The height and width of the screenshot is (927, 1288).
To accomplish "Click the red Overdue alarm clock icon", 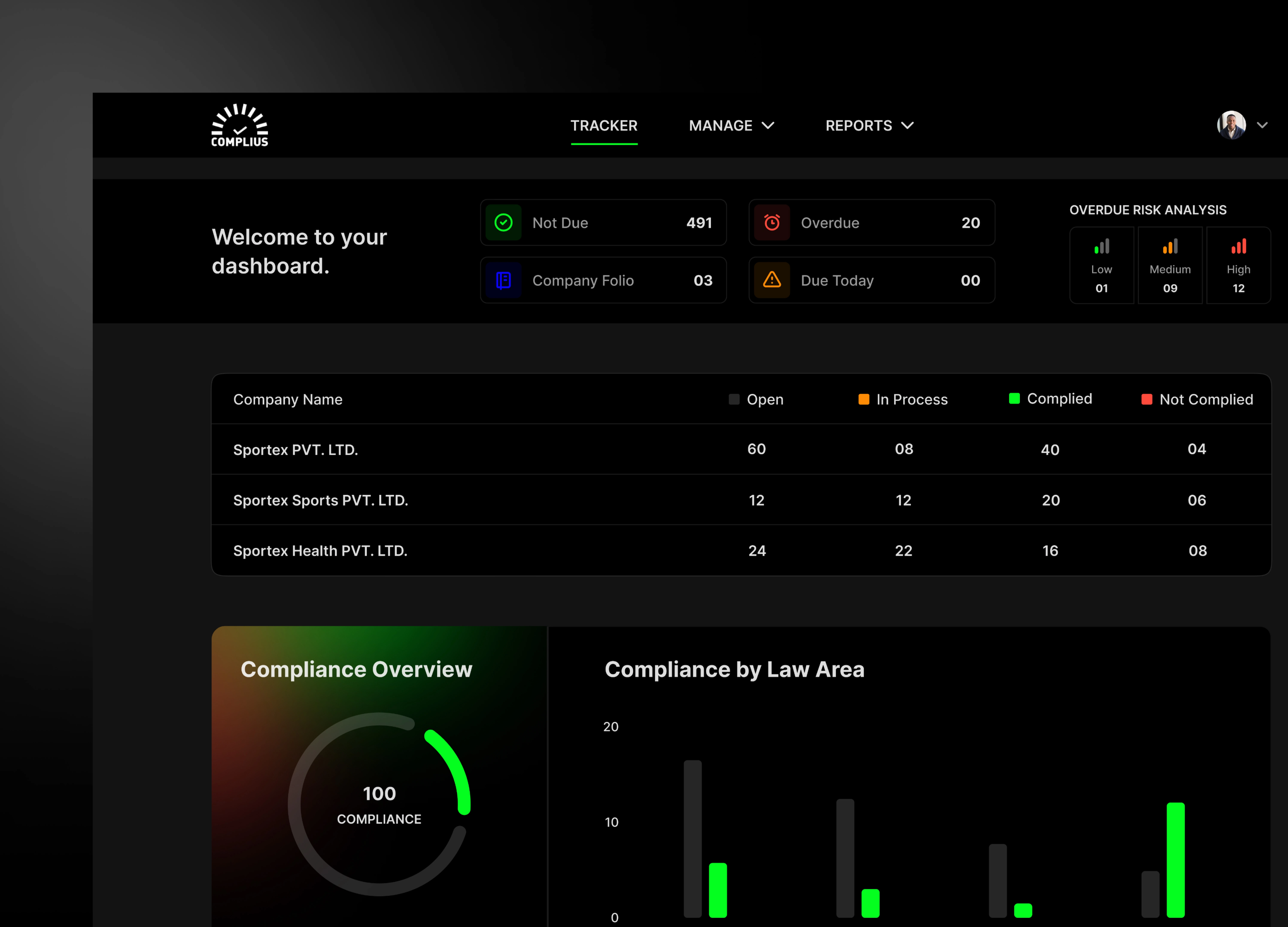I will click(x=771, y=223).
